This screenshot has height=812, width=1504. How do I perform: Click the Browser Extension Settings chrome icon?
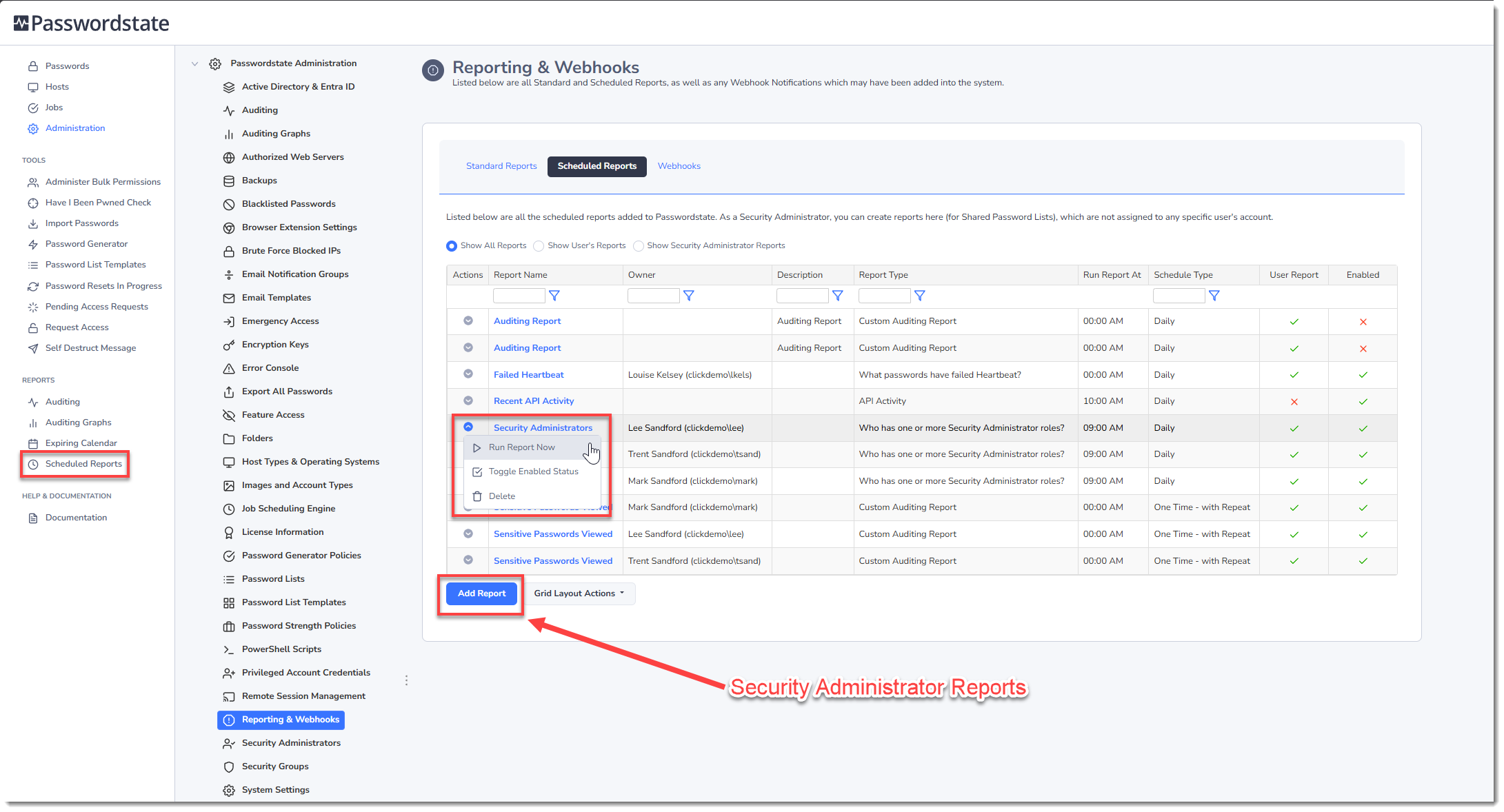(229, 227)
